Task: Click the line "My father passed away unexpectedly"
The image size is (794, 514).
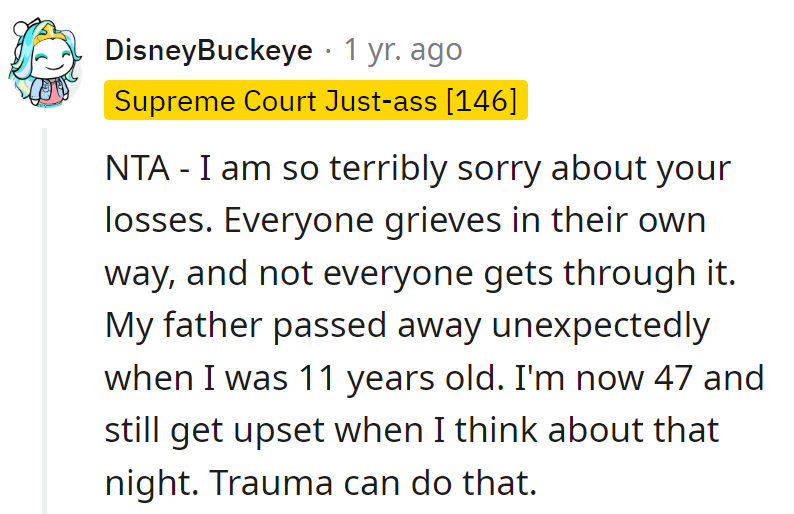Action: click(x=407, y=326)
